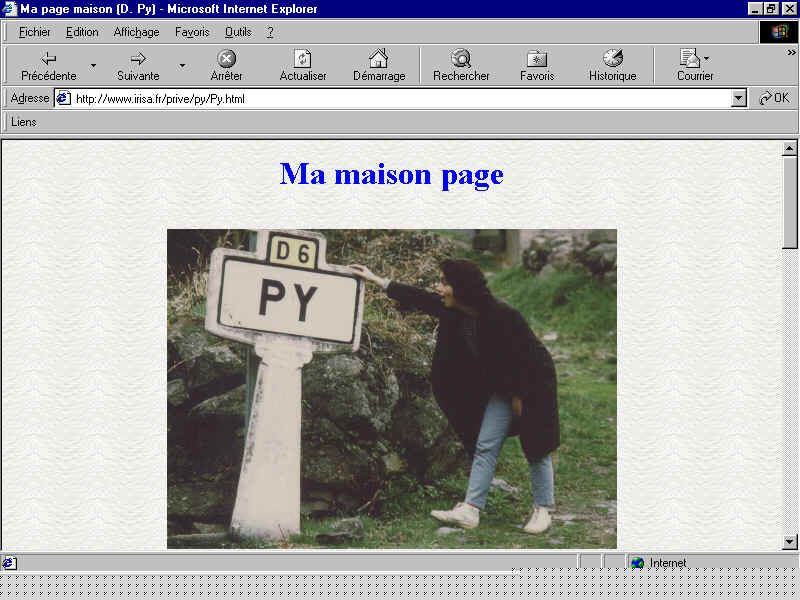Click the 'Internet' status bar text

coord(667,563)
